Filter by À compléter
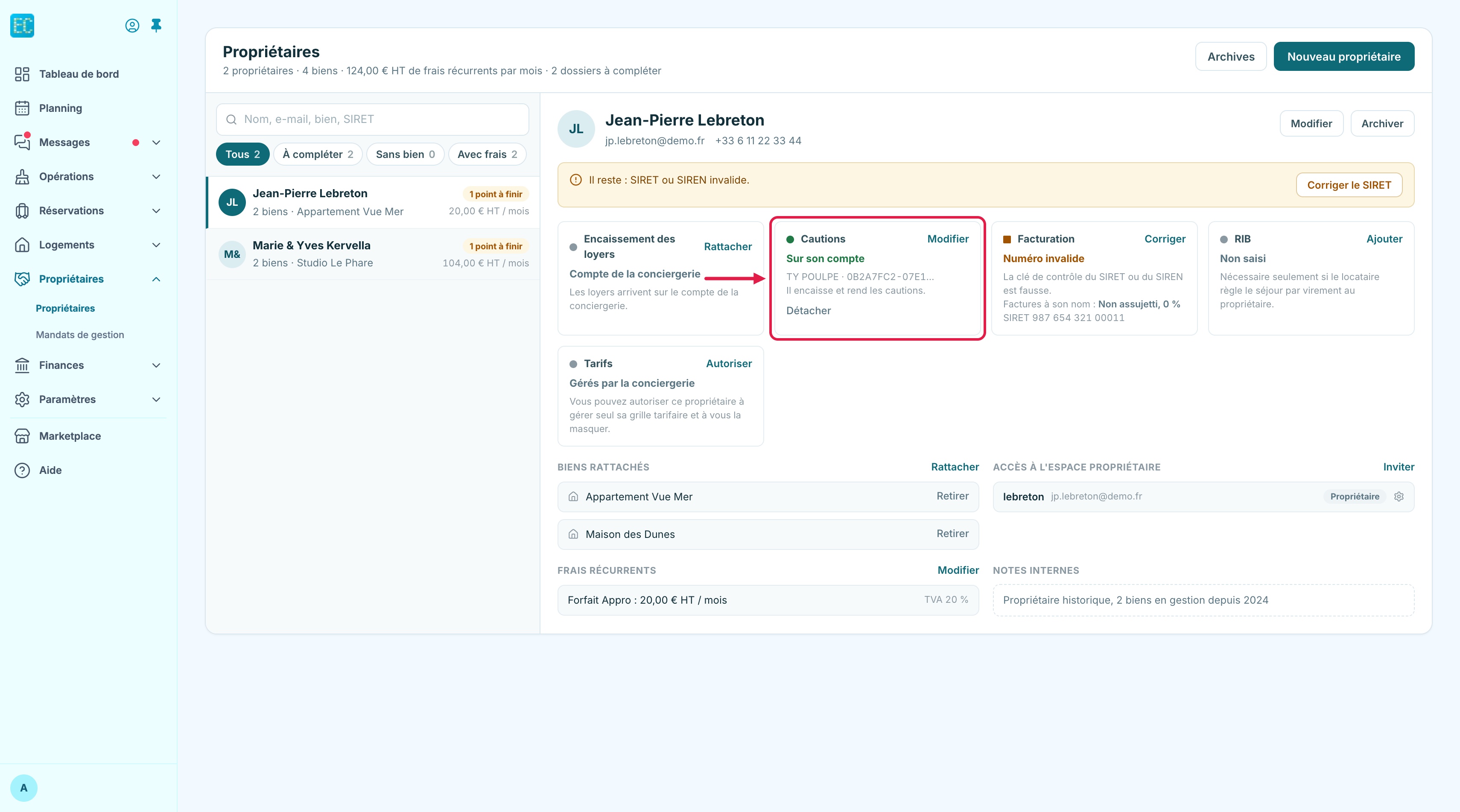The image size is (1460, 812). [317, 154]
